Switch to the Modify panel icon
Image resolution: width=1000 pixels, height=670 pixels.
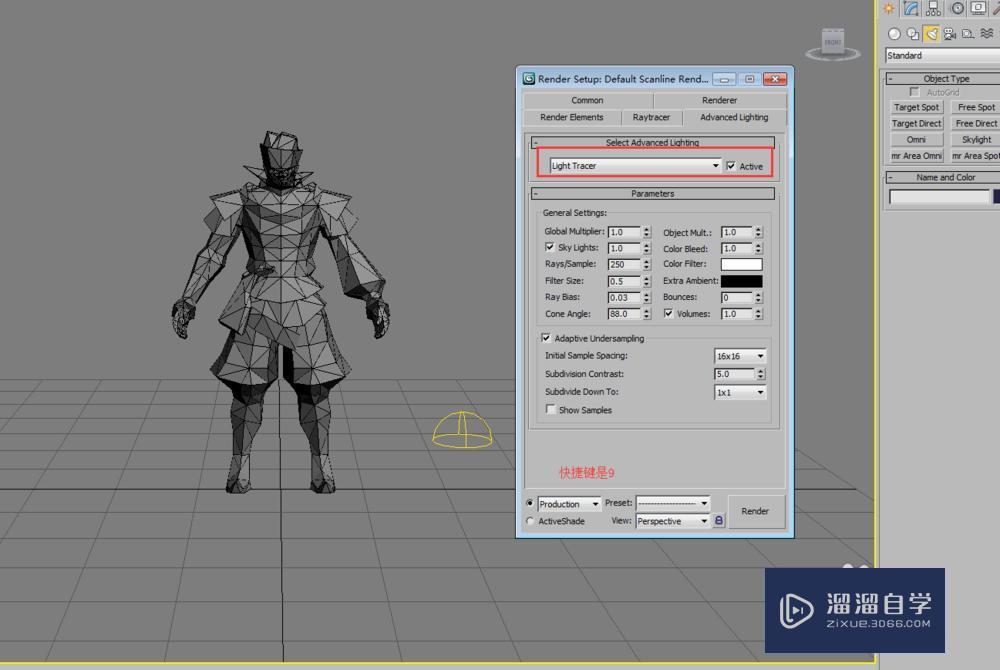[x=911, y=8]
